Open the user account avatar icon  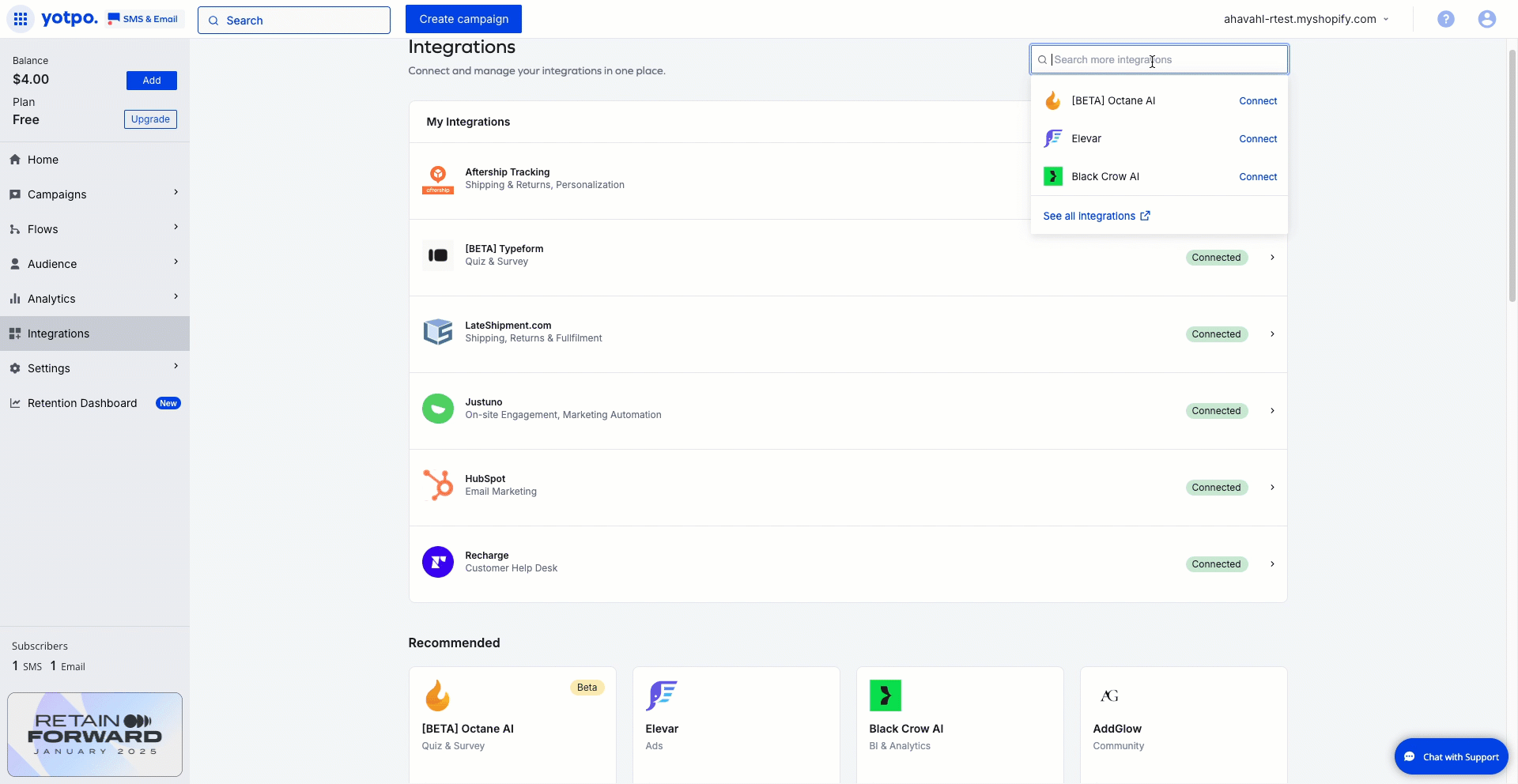pyautogui.click(x=1486, y=19)
